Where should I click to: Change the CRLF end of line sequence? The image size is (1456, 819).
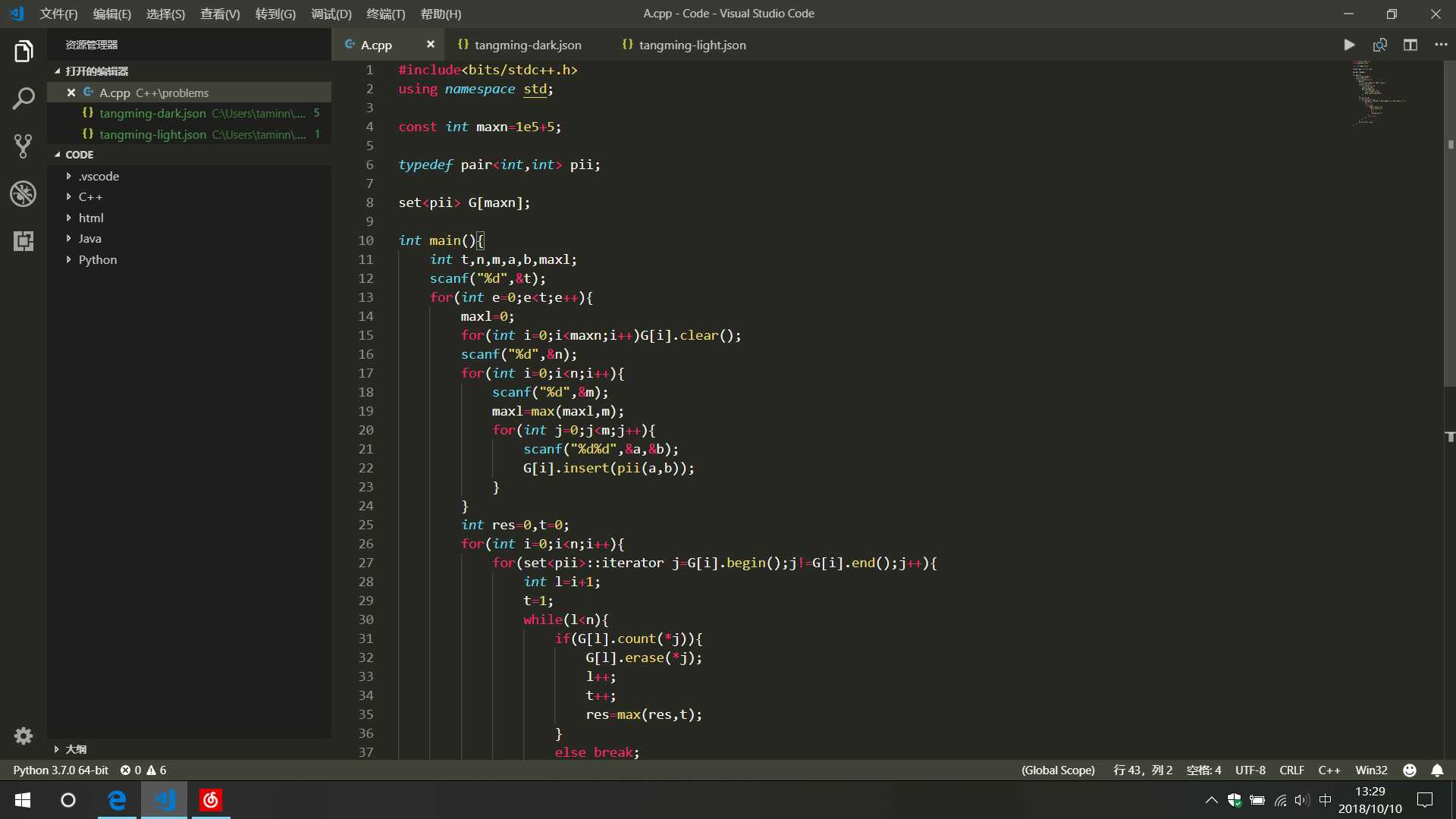point(1292,770)
